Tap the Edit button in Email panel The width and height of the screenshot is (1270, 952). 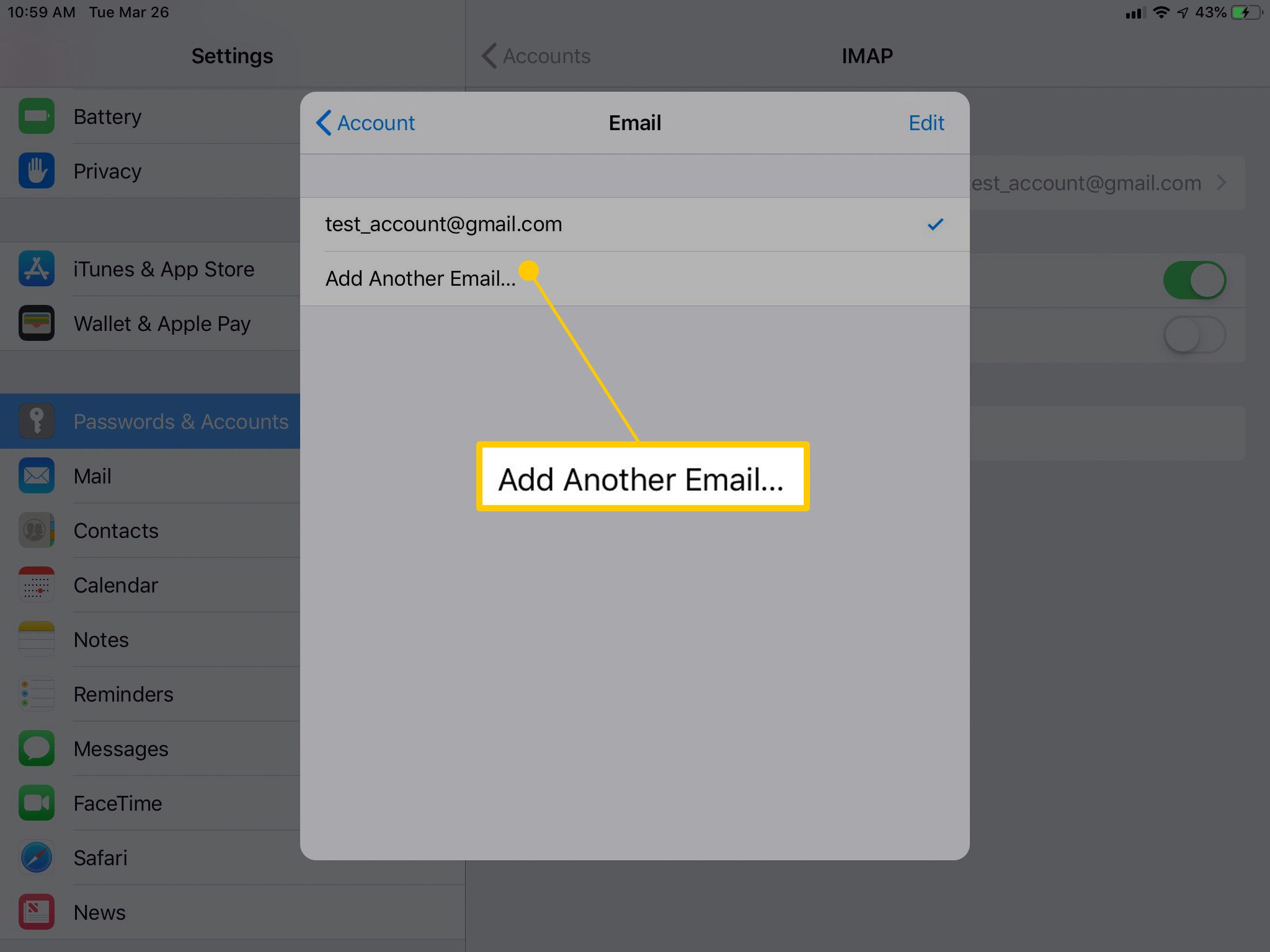[925, 121]
